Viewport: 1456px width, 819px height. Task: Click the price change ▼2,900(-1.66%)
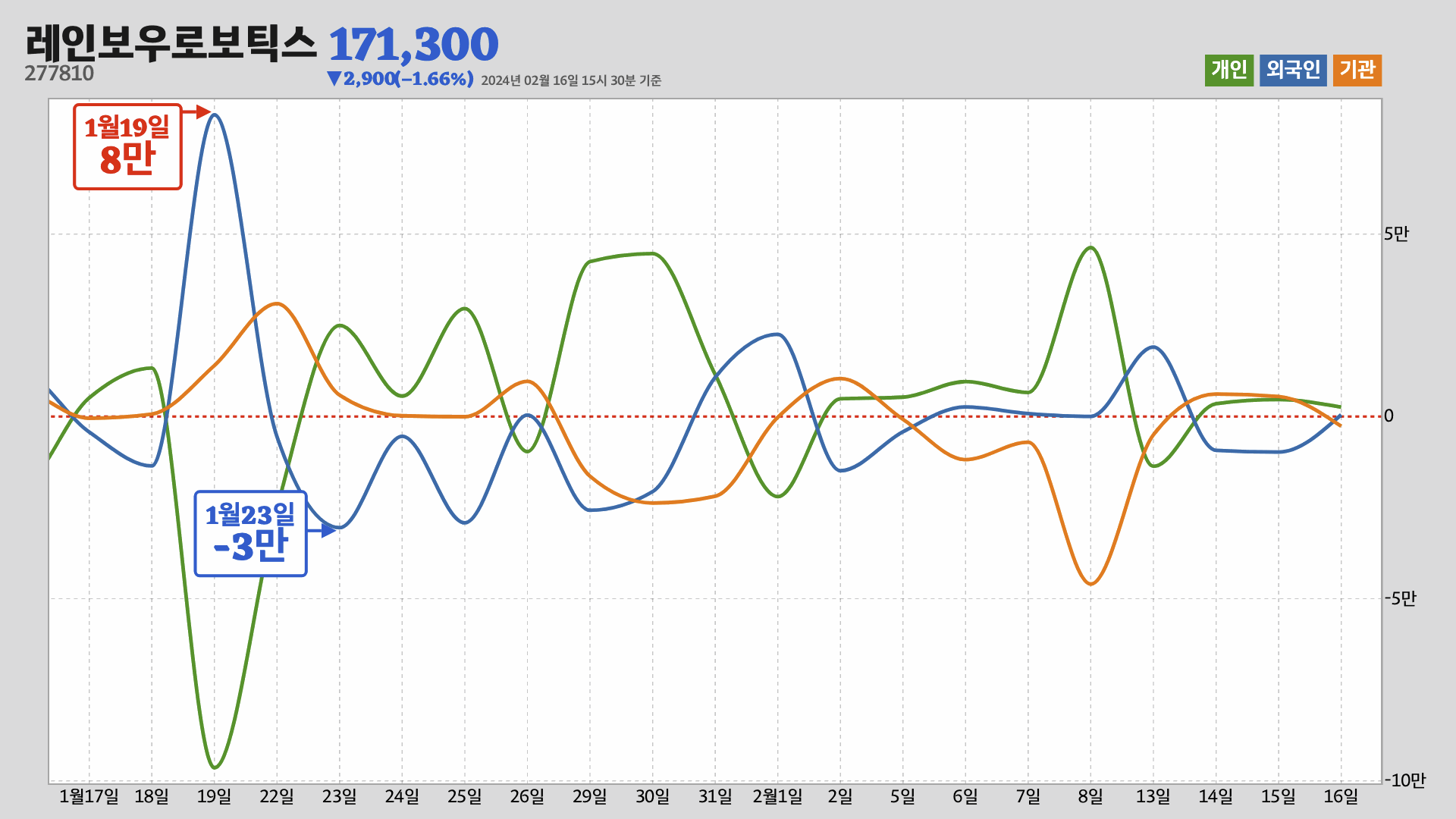(400, 79)
